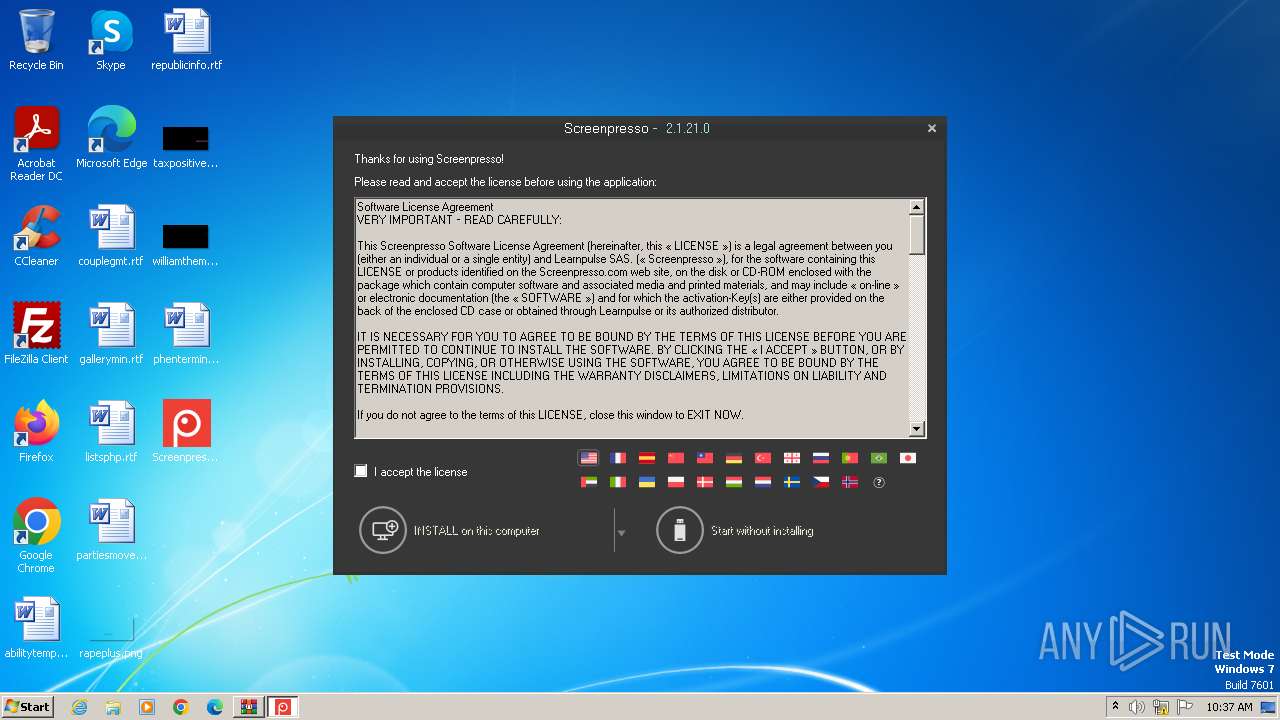Click the license scrollbar down arrow

click(916, 429)
